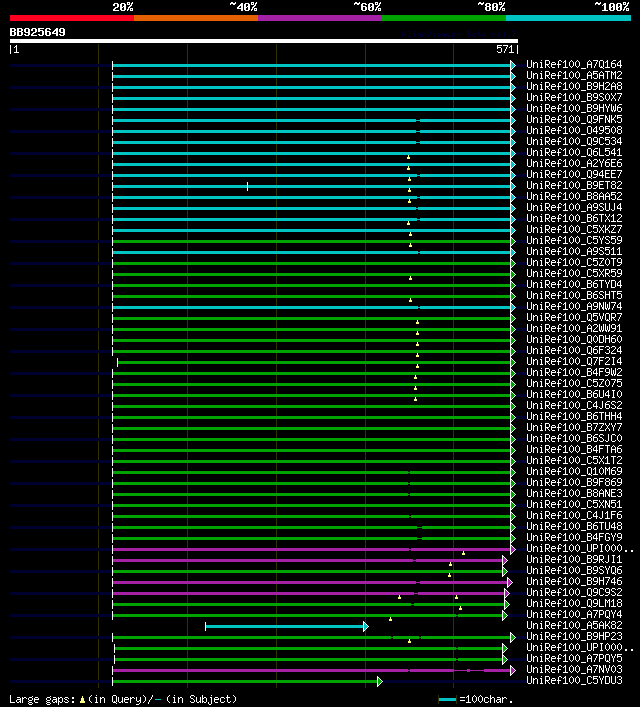
Task: Select the UniRef100_B8ANE3 label
Action: pyautogui.click(x=574, y=494)
